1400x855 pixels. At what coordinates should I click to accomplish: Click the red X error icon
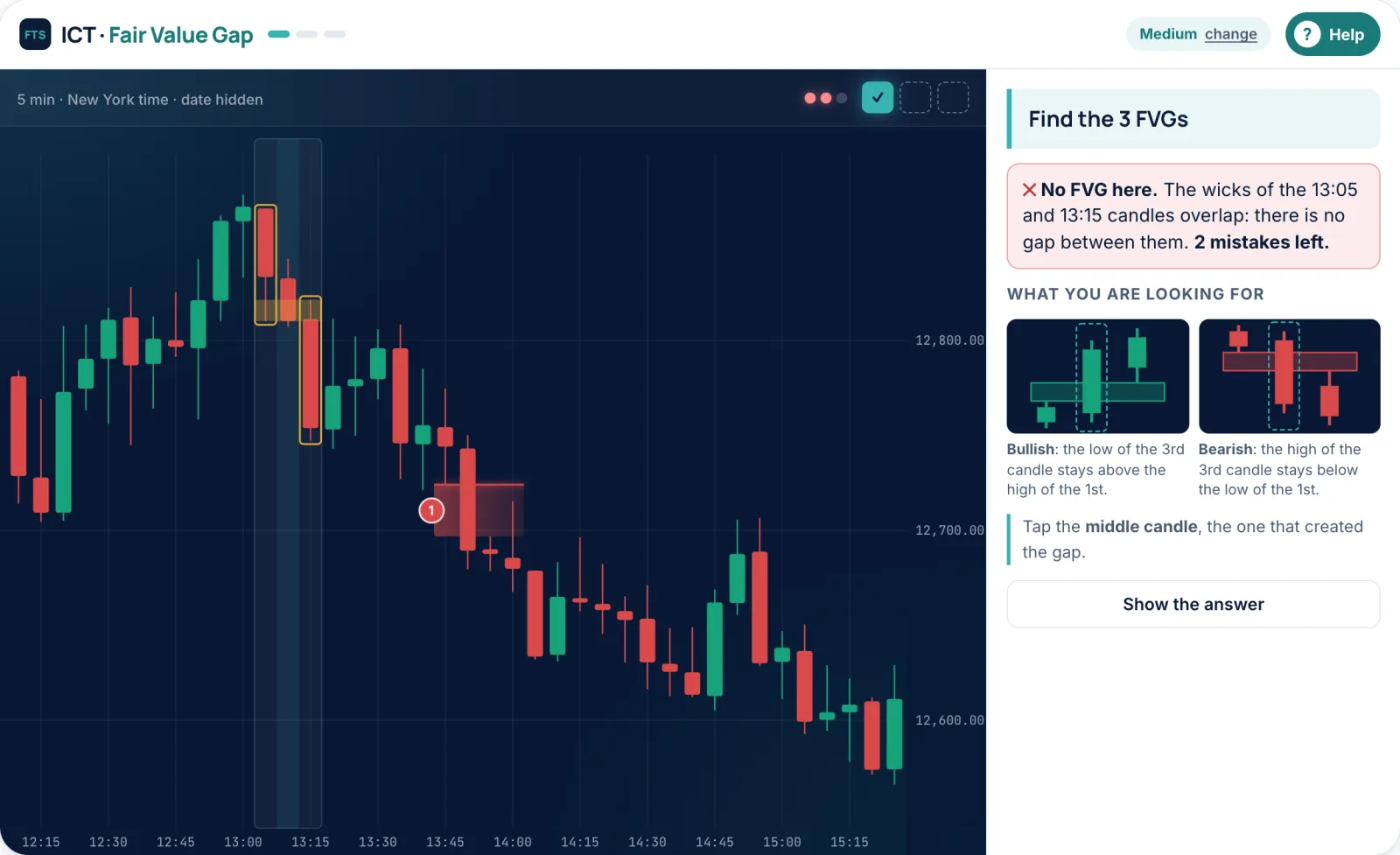click(x=1030, y=190)
